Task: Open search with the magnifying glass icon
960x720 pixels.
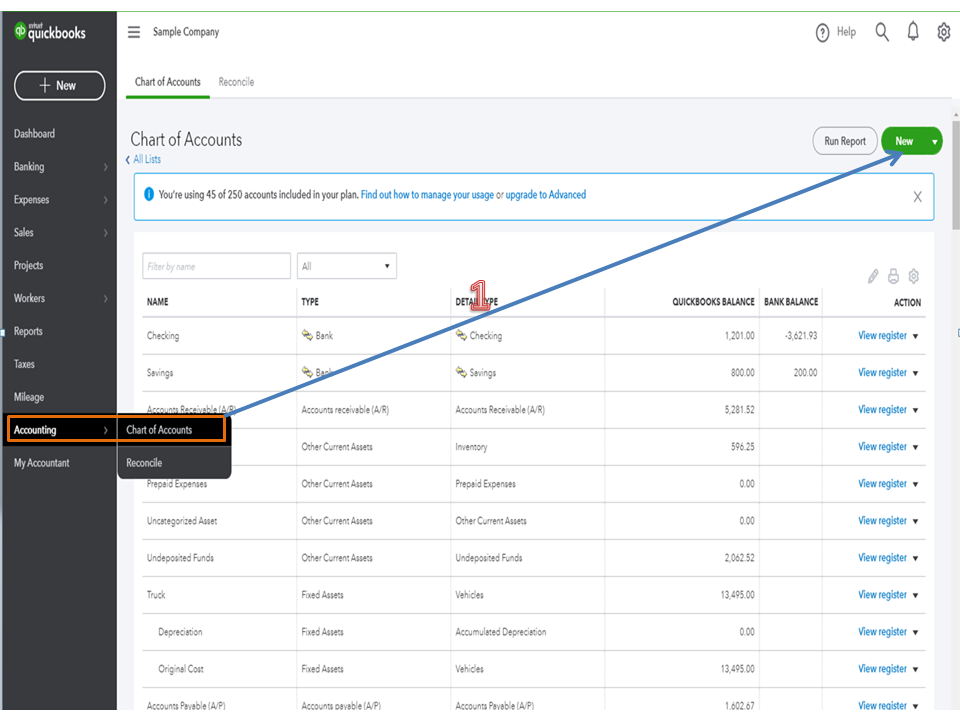Action: point(882,32)
